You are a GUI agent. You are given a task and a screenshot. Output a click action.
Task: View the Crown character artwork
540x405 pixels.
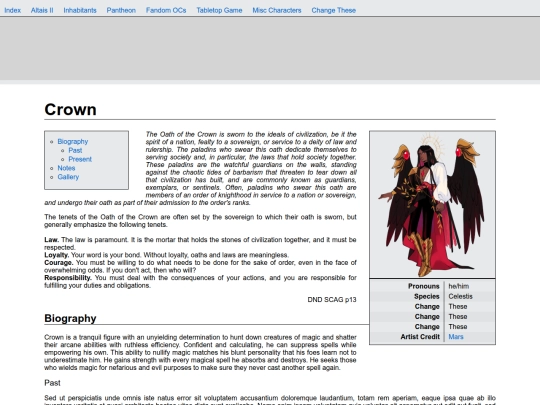tap(433, 205)
